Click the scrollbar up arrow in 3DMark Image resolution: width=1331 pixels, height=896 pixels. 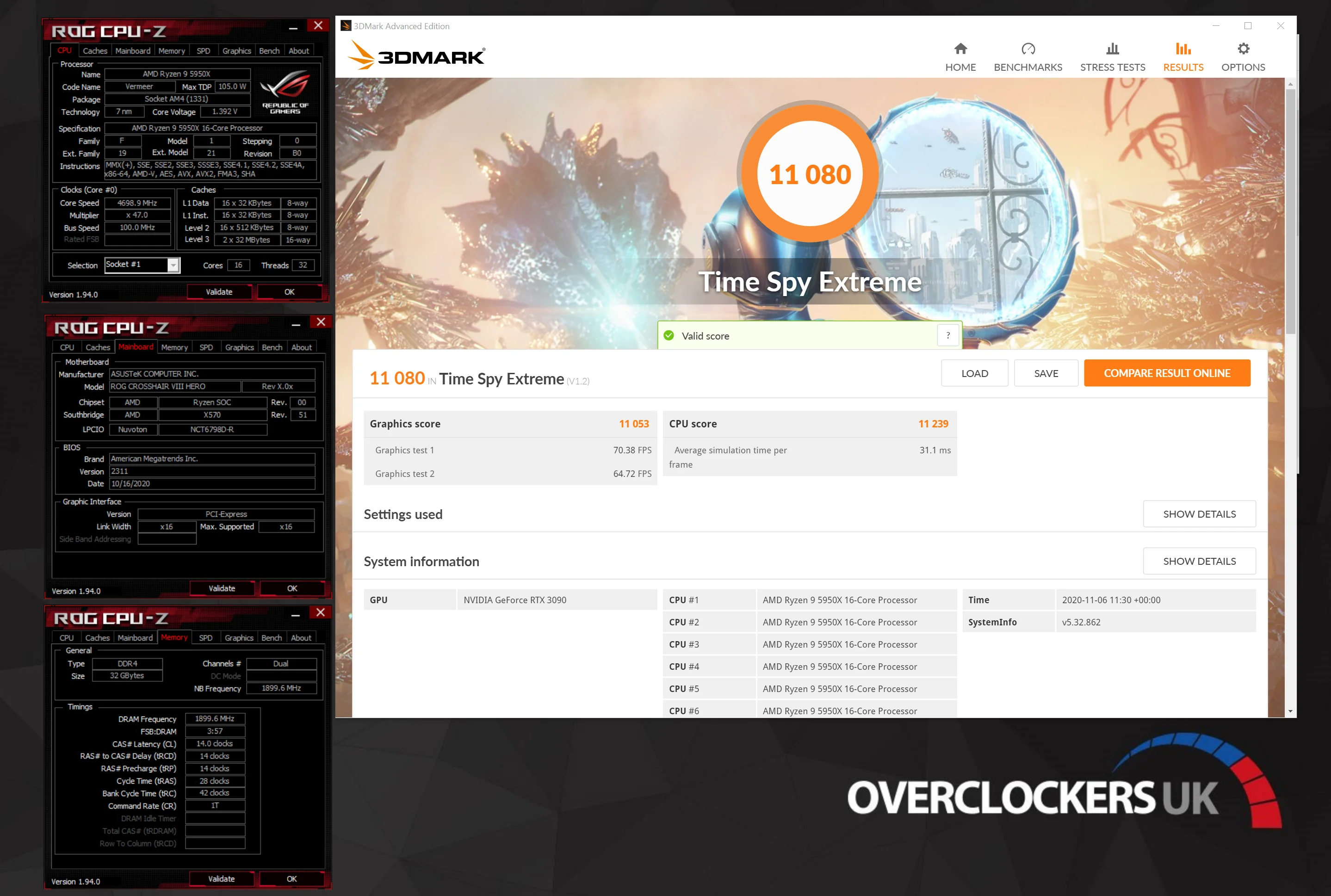coord(1290,85)
